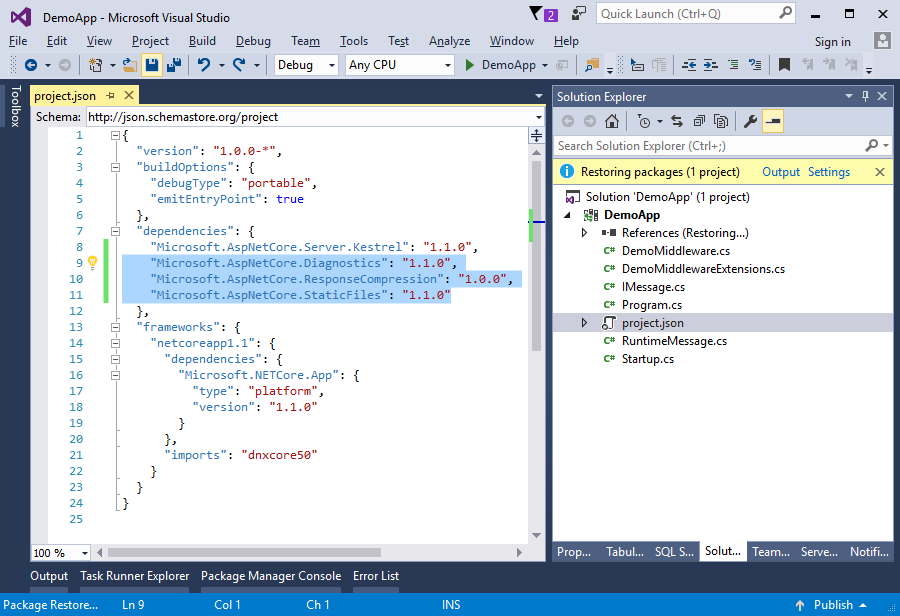Open Properties via the wrench icon
This screenshot has height=616, width=900.
pos(750,121)
